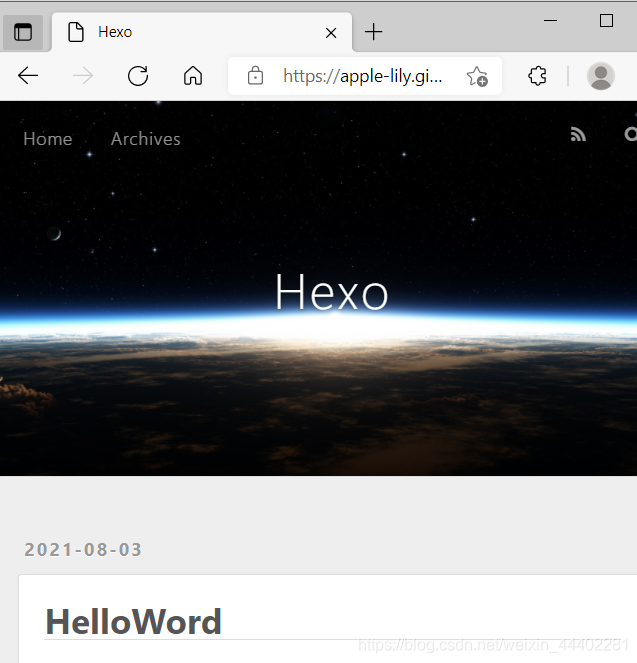The height and width of the screenshot is (663, 637).
Task: View site security lock information
Action: coord(255,76)
